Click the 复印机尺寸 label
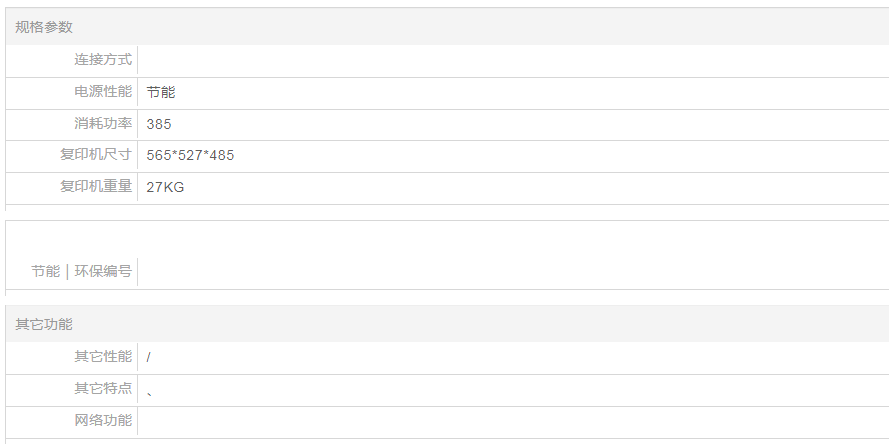The height and width of the screenshot is (445, 893). point(96,156)
